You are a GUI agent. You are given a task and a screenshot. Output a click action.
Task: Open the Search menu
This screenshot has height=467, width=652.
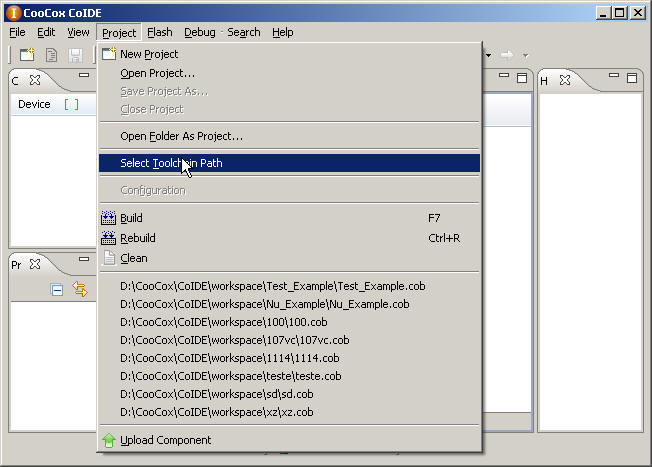[x=244, y=32]
